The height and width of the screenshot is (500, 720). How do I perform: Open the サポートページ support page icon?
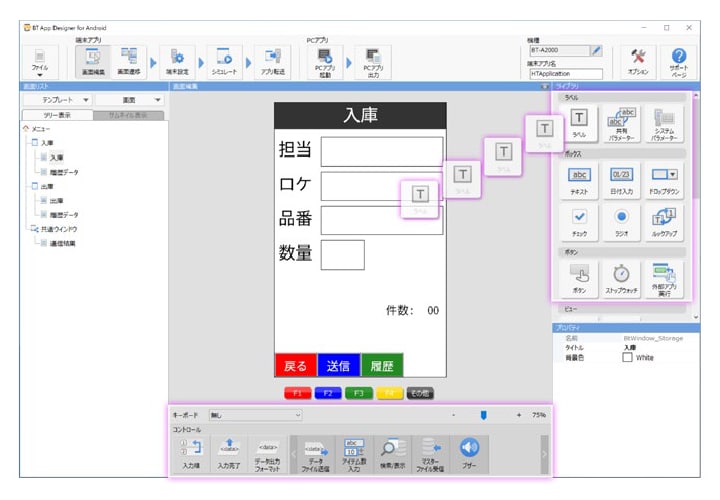(x=679, y=62)
